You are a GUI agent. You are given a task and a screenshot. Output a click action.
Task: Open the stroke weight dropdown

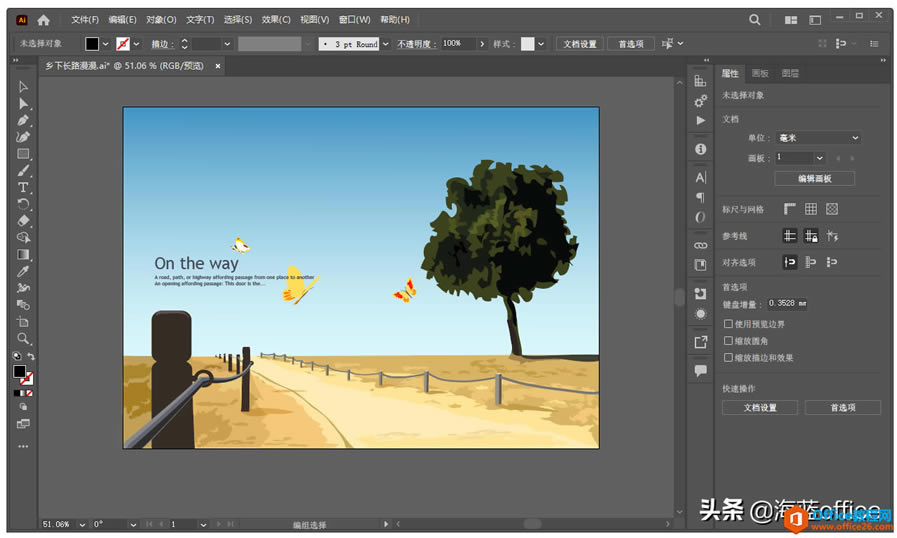tap(227, 44)
